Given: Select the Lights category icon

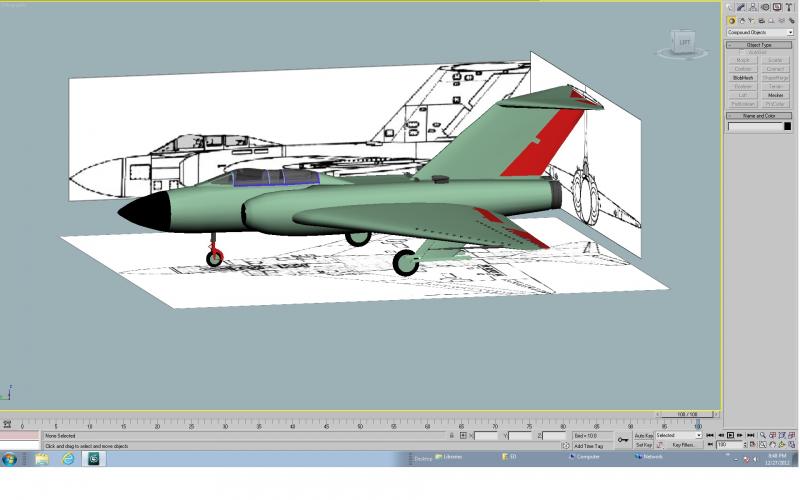Looking at the screenshot, I should tap(751, 21).
